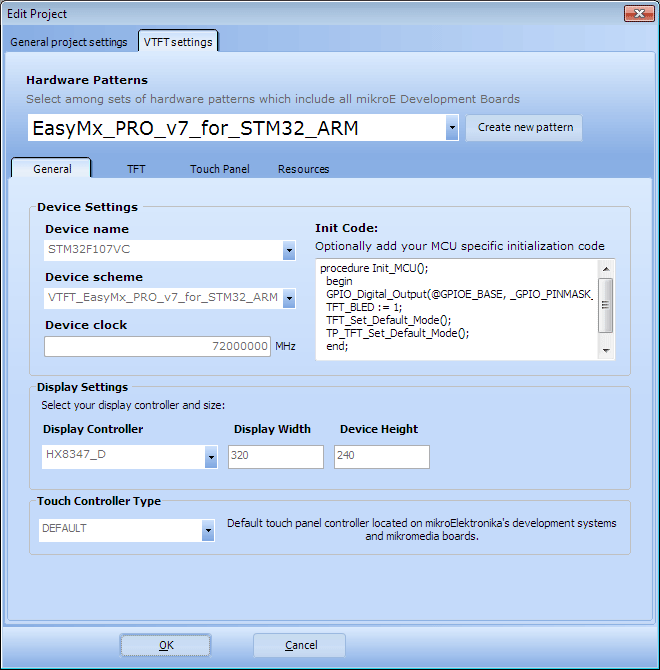Click the Init Code scrollbar thumb
This screenshot has width=660, height=670.
pos(606,305)
